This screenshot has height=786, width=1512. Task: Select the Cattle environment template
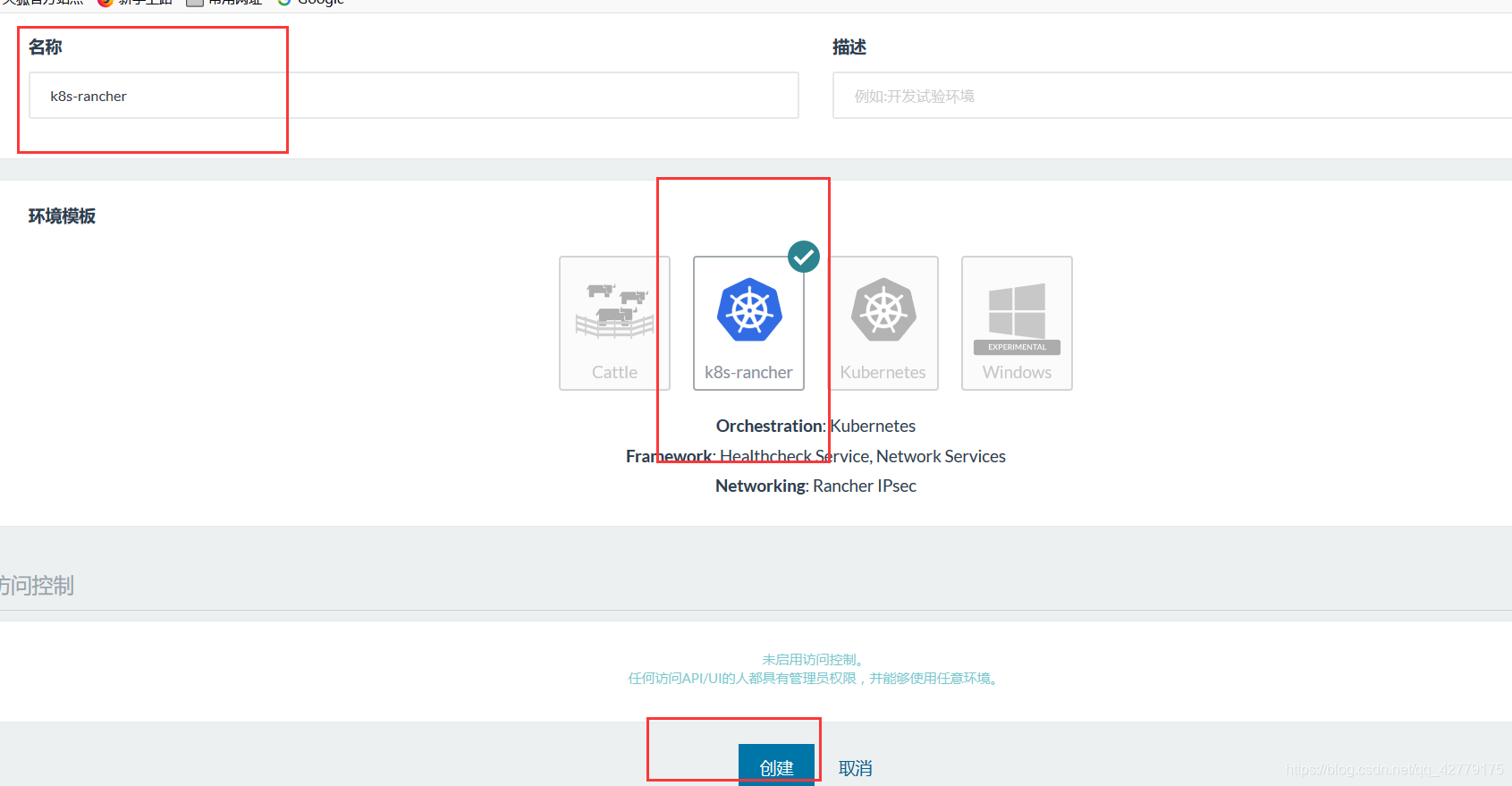(x=614, y=323)
